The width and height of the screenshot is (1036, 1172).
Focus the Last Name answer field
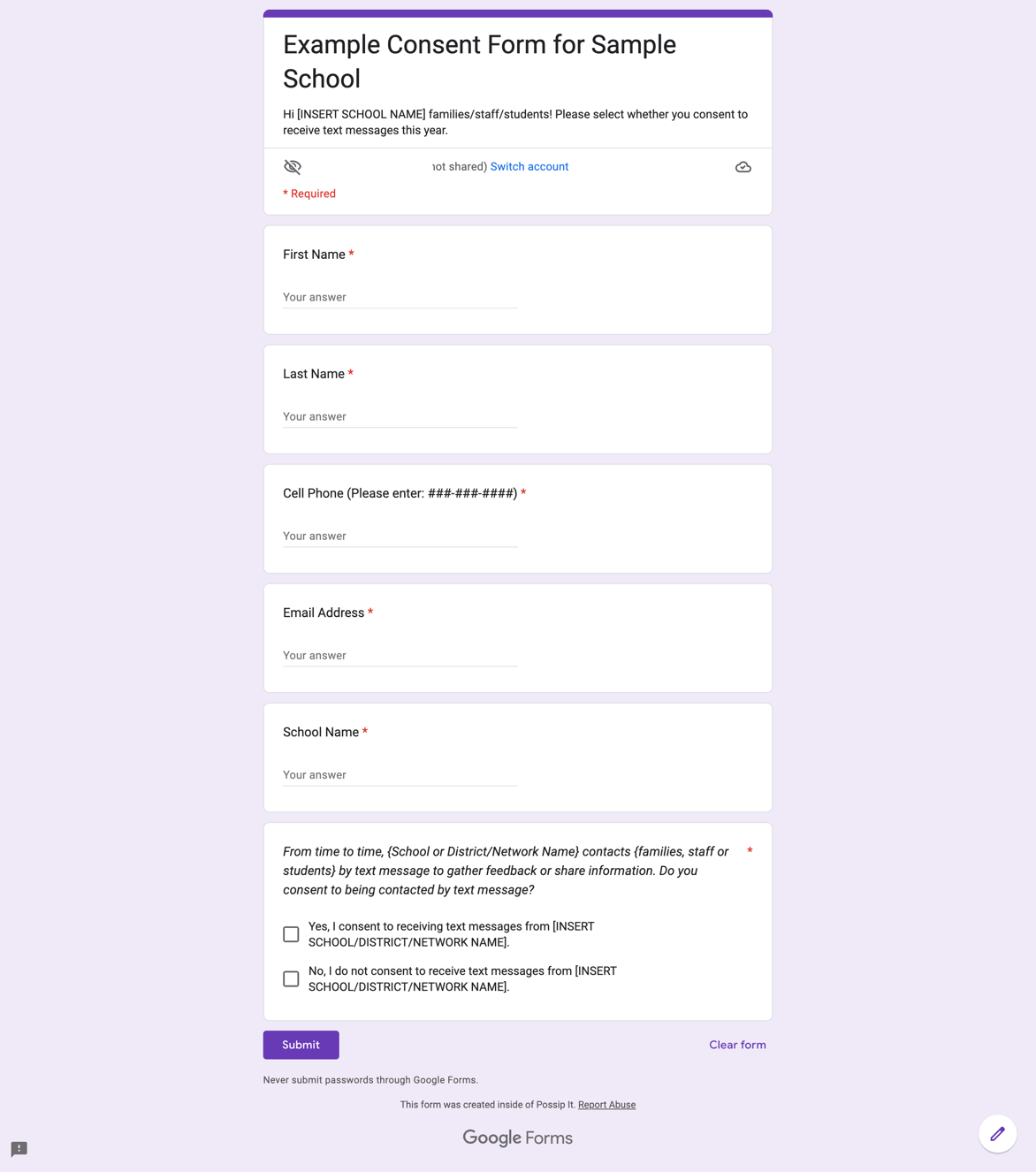click(400, 417)
